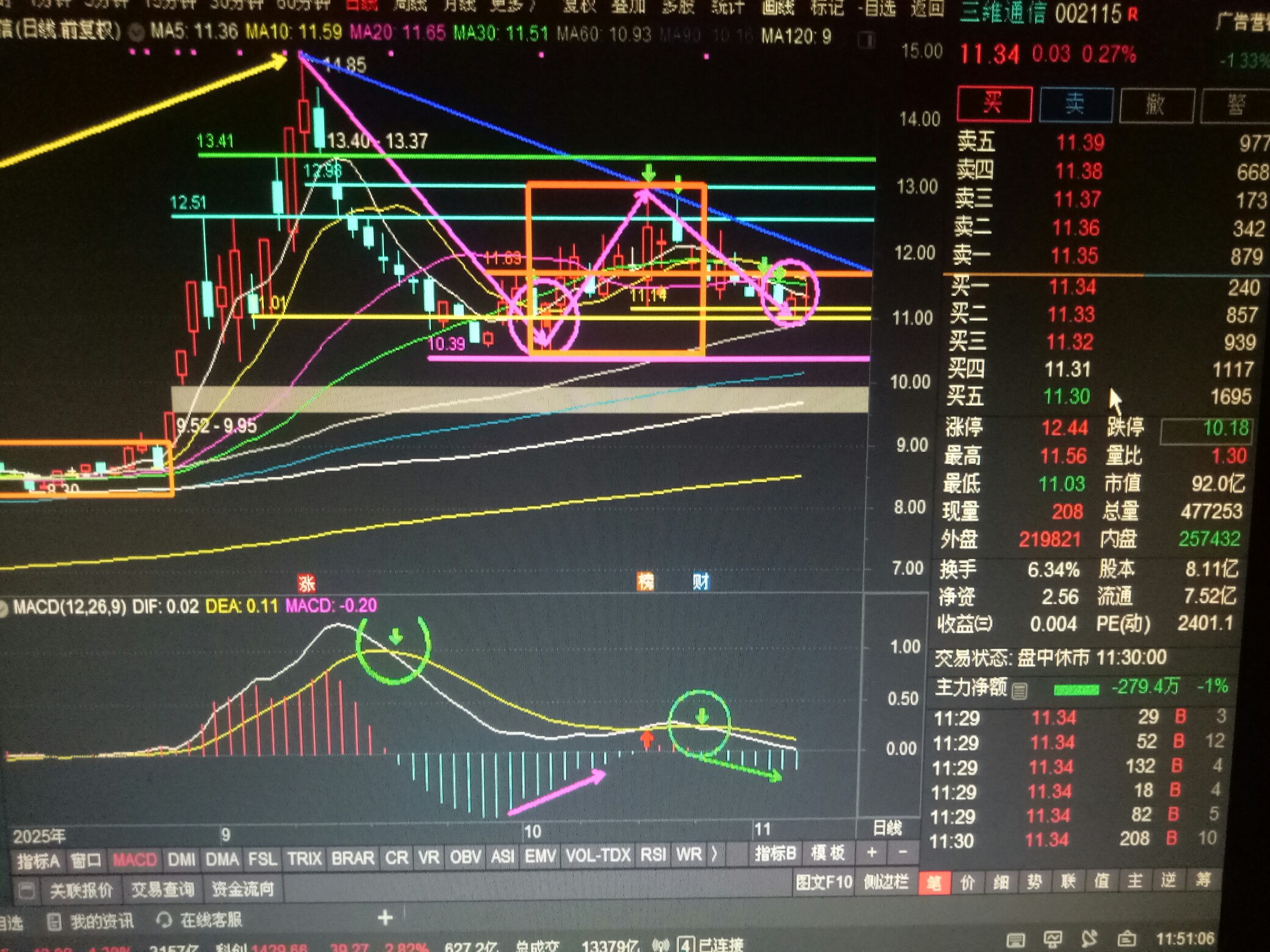Viewport: 1270px width, 952px height.
Task: Zoom out chart with minus button
Action: pyautogui.click(x=902, y=852)
